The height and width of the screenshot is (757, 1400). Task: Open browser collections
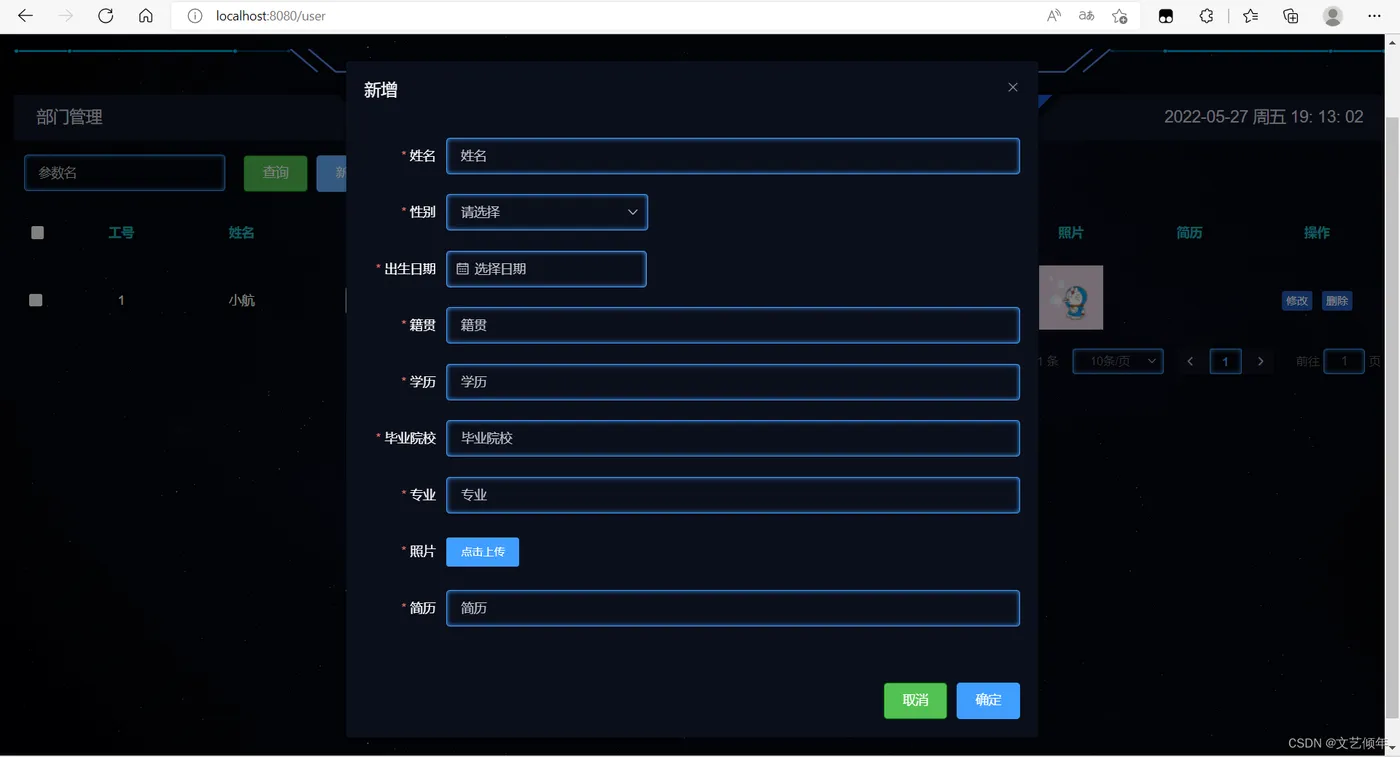pos(1291,16)
